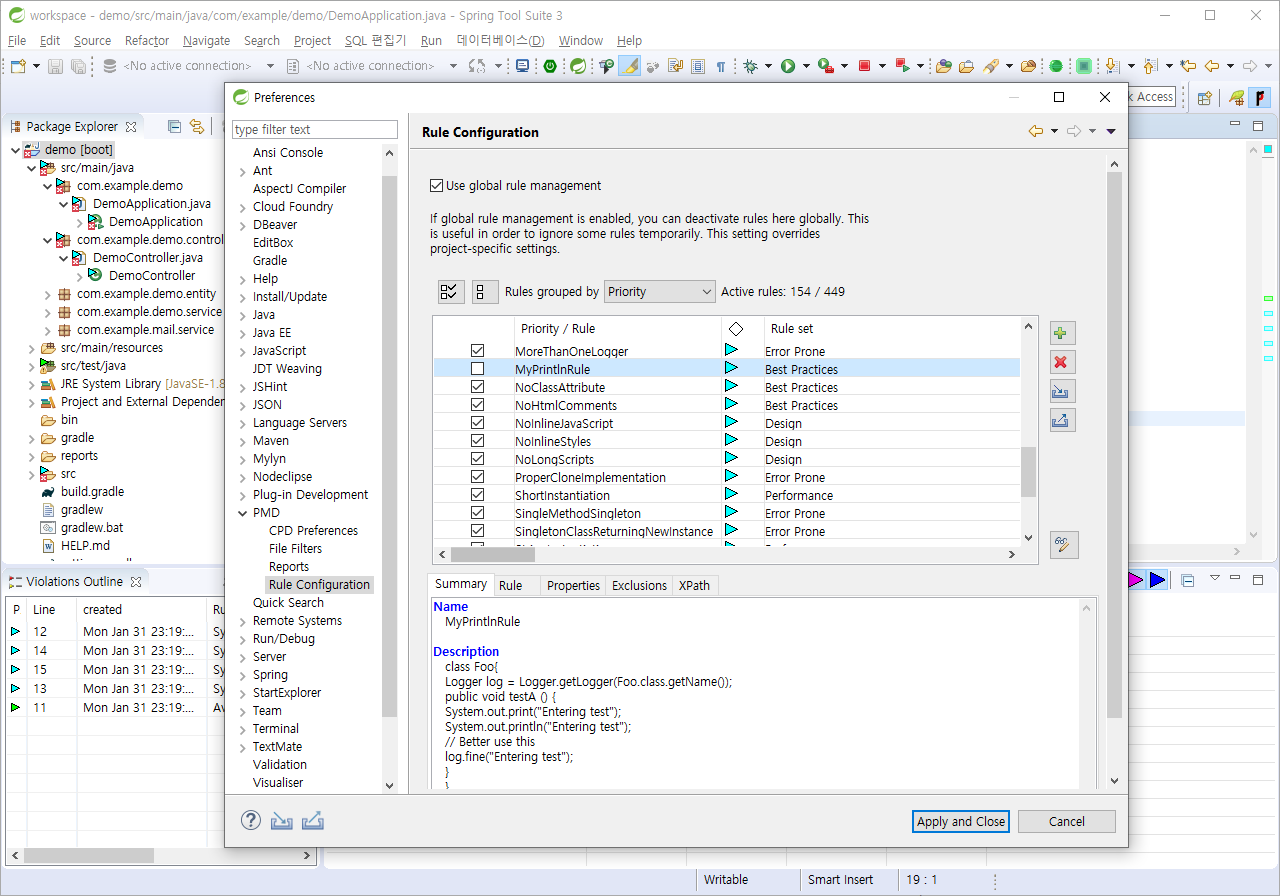Image resolution: width=1280 pixels, height=896 pixels.
Task: Click the red X remove rule icon
Action: click(x=1061, y=362)
